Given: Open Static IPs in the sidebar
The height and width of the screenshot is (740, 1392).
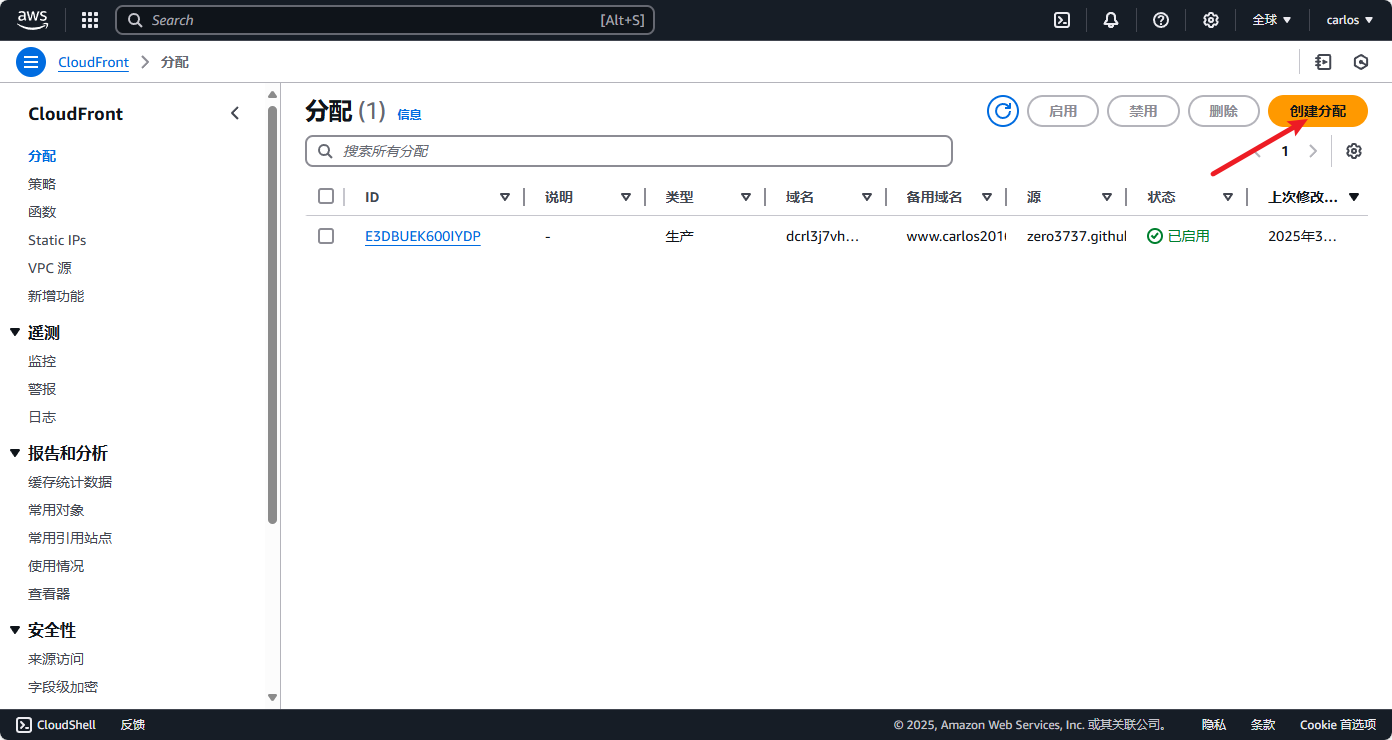Looking at the screenshot, I should pos(57,240).
